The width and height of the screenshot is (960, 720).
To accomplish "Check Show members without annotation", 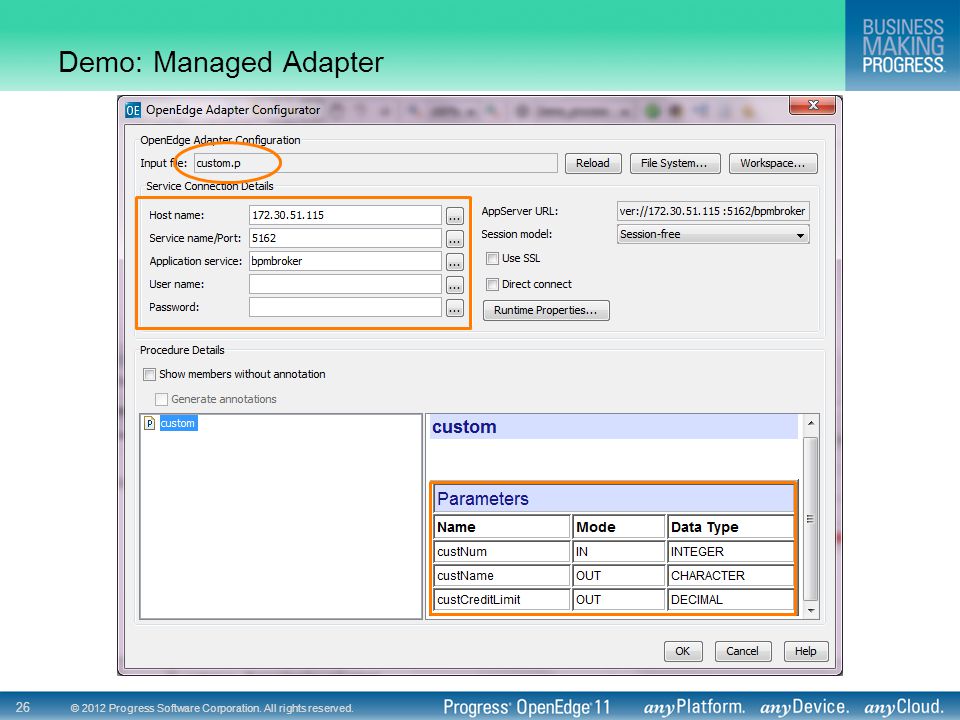I will pos(149,374).
